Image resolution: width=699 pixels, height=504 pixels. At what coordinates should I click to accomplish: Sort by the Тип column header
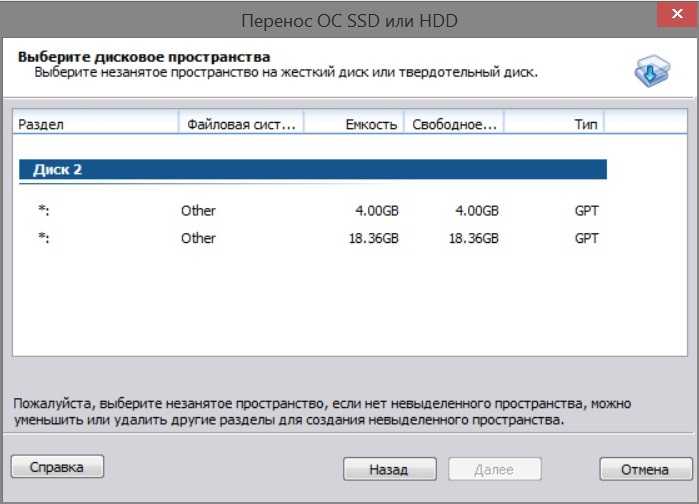[x=554, y=123]
